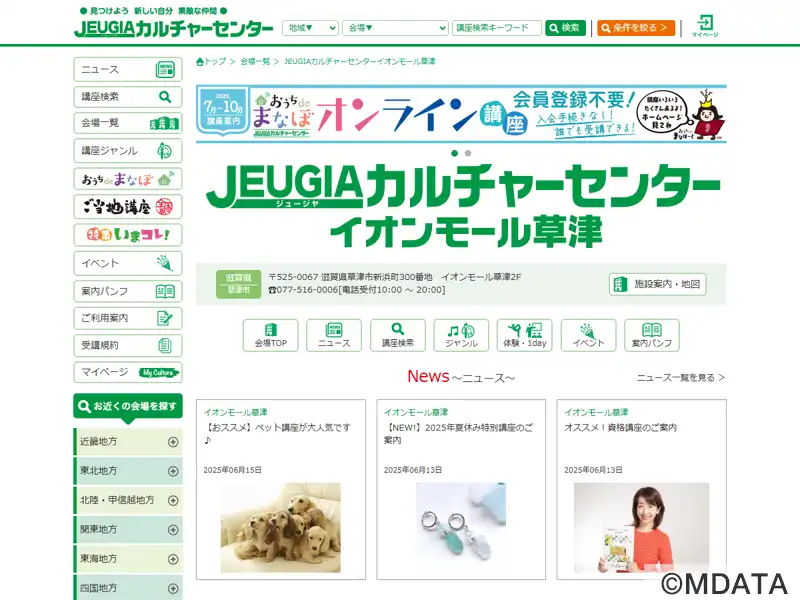Viewport: 800px width, 600px height.
Task: Select the second carousel dot indicator
Action: point(468,153)
